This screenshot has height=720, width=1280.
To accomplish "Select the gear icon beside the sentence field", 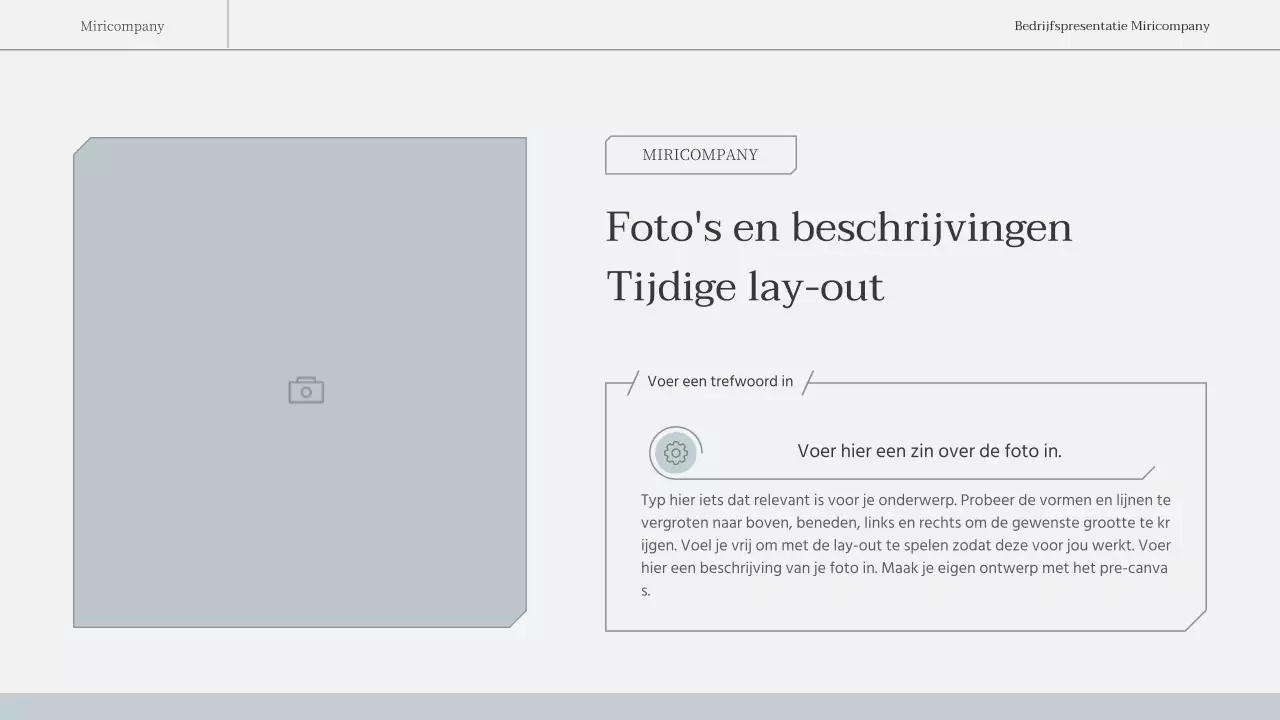I will [676, 452].
